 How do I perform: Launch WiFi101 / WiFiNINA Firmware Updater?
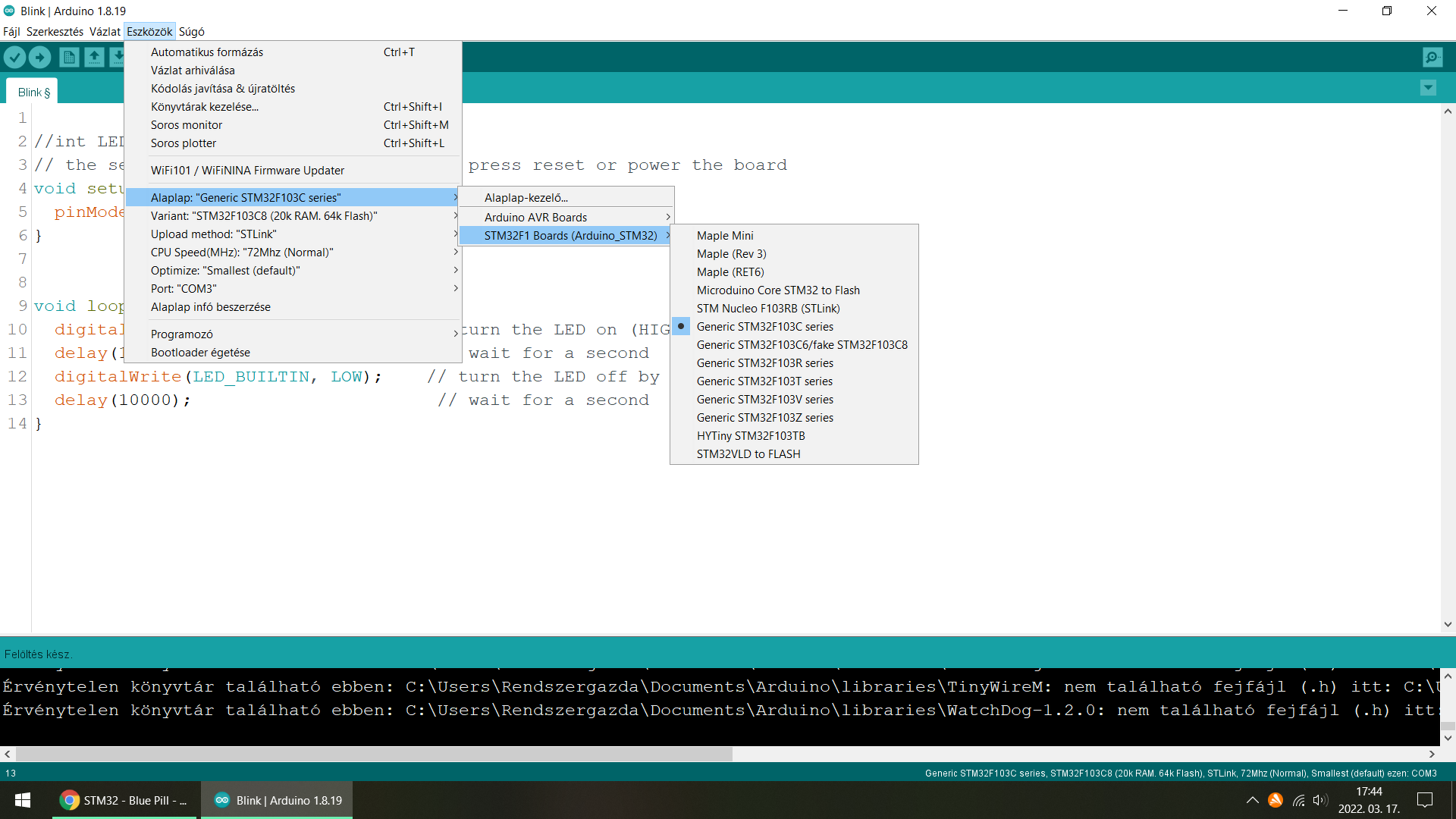(293, 171)
